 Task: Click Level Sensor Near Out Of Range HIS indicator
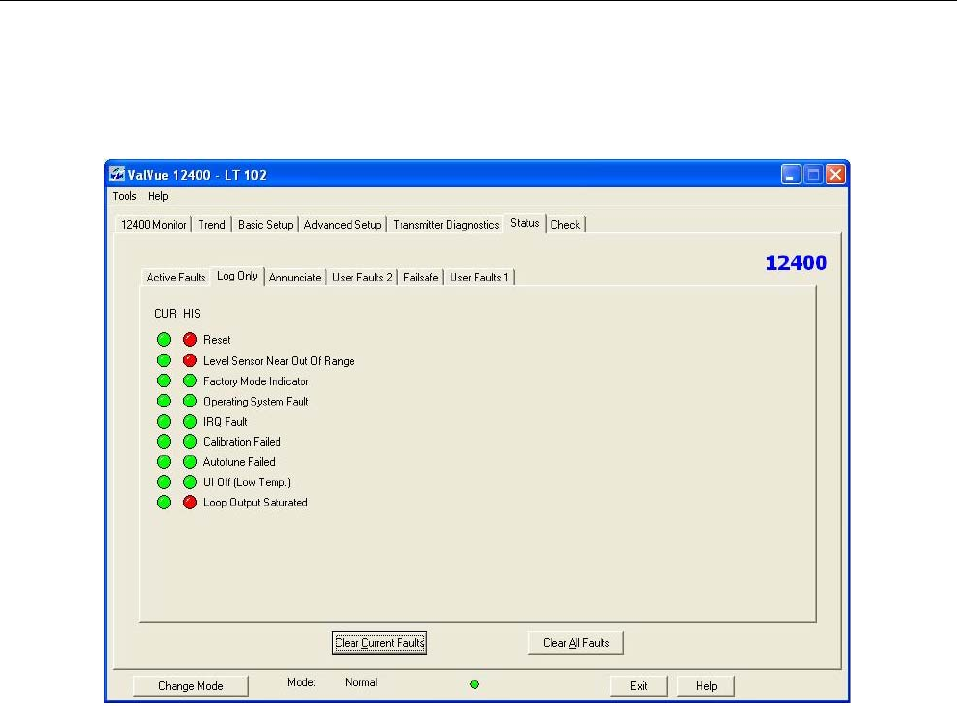click(x=190, y=361)
